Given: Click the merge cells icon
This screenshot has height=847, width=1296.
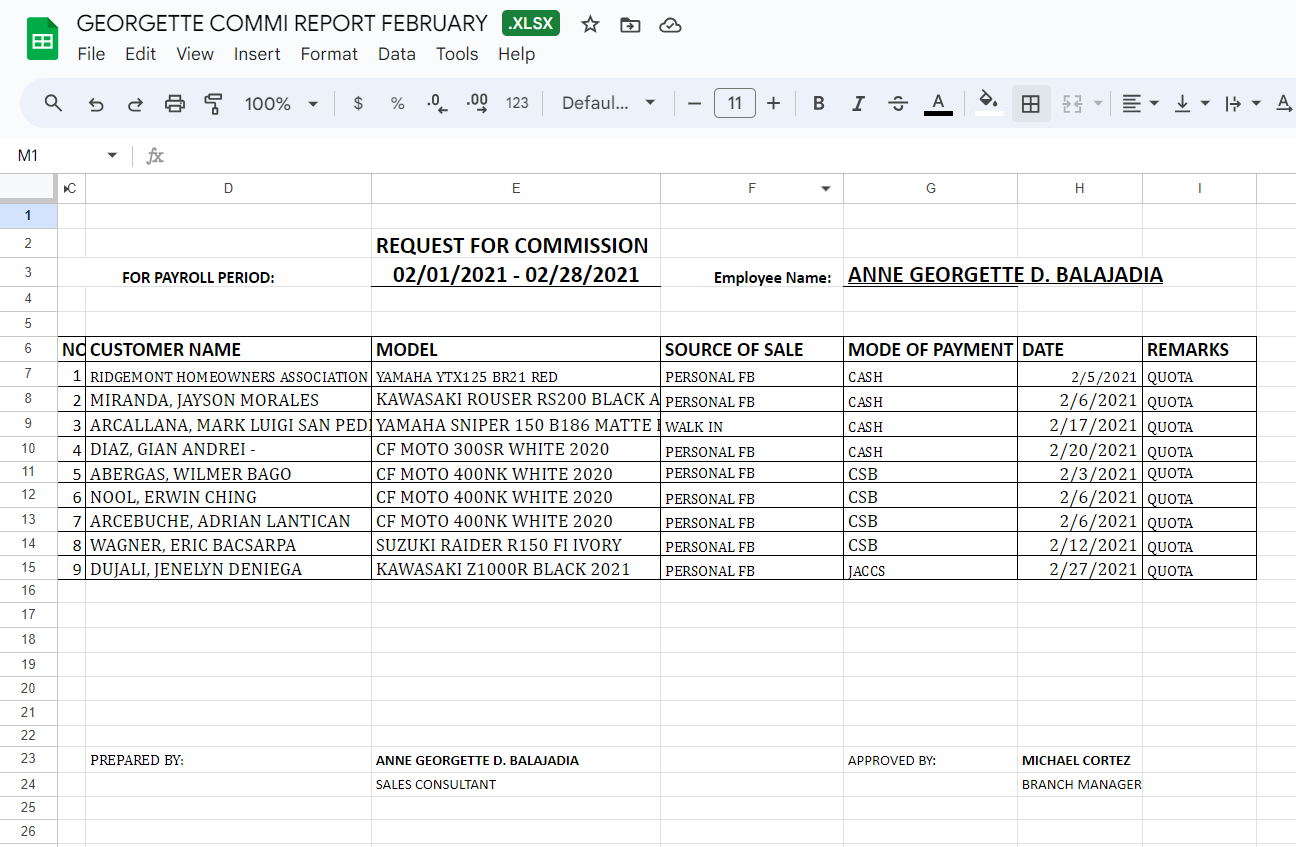Looking at the screenshot, I should (1073, 103).
